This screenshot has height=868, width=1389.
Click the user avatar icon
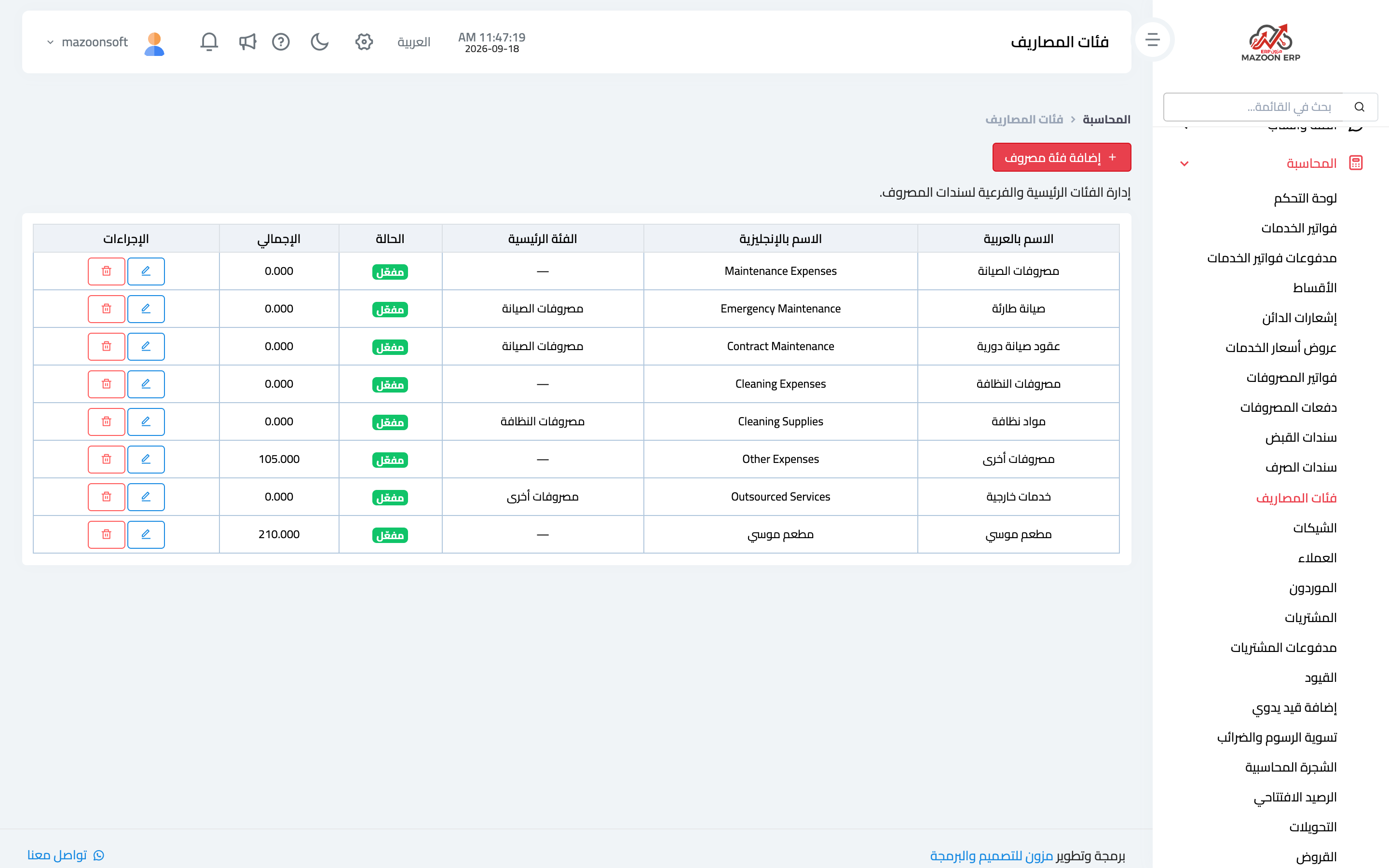click(154, 43)
